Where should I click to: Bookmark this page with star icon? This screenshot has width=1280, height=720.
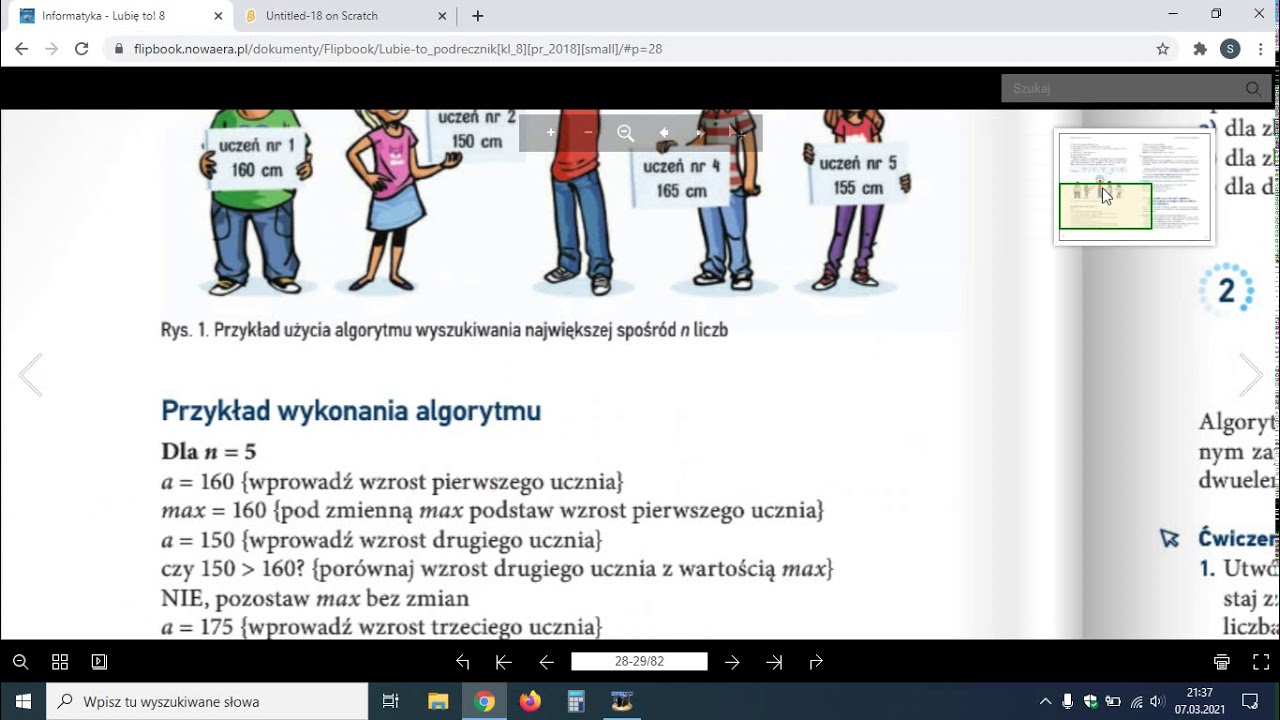tap(1162, 49)
